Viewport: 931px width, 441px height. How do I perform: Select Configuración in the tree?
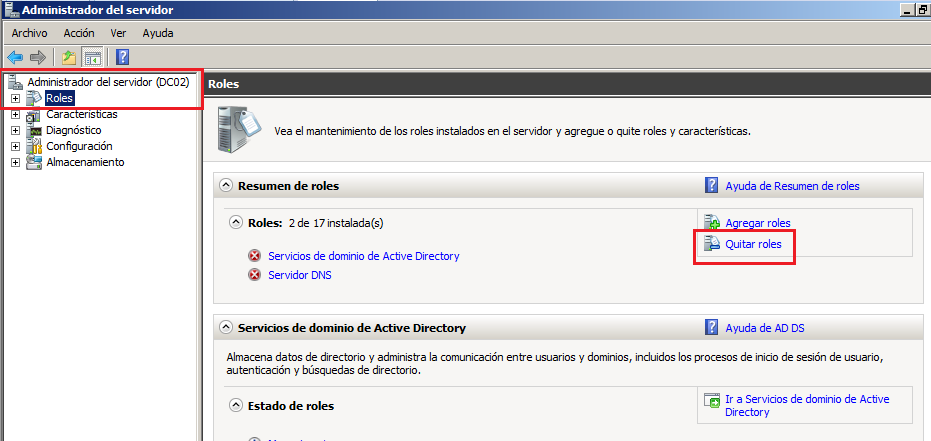tap(79, 146)
